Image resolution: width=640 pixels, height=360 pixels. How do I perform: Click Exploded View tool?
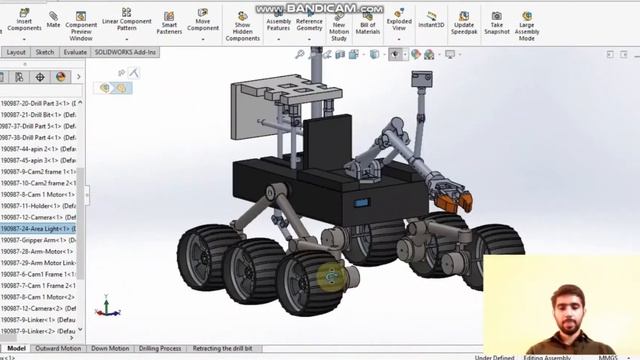pos(399,19)
